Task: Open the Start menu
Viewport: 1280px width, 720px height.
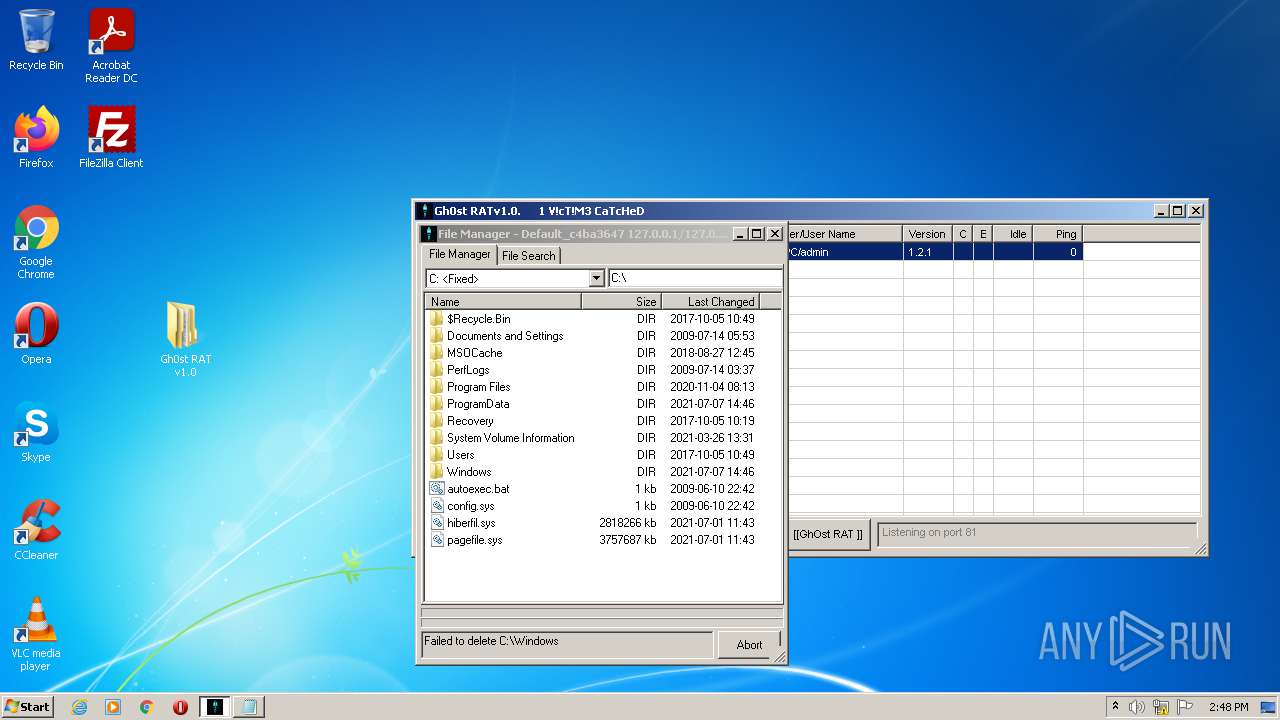Action: (28, 707)
